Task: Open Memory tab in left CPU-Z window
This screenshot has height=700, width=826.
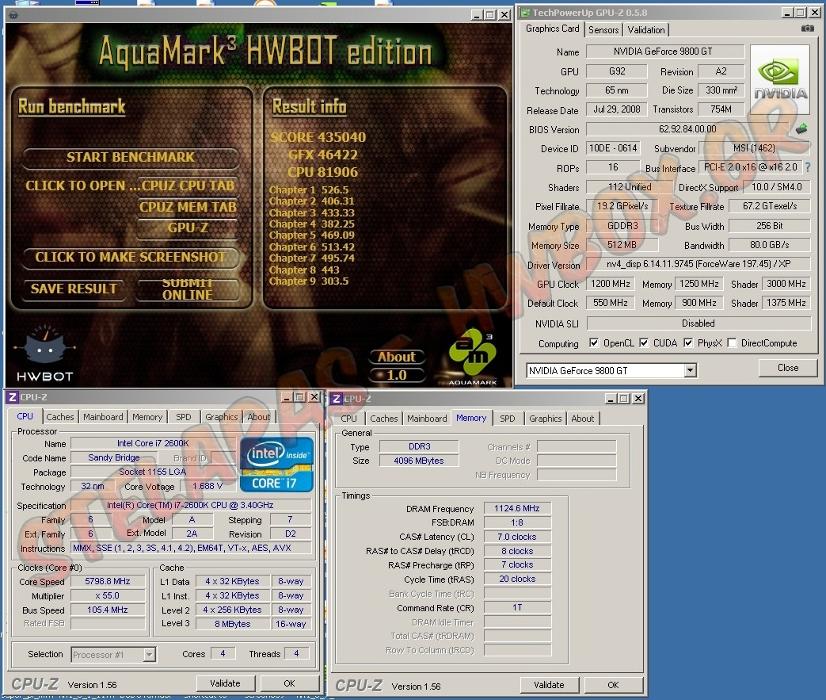Action: click(x=148, y=417)
